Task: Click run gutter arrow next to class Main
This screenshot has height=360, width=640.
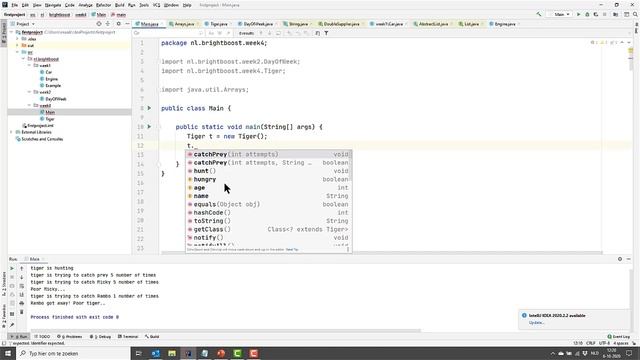Action: tap(149, 108)
